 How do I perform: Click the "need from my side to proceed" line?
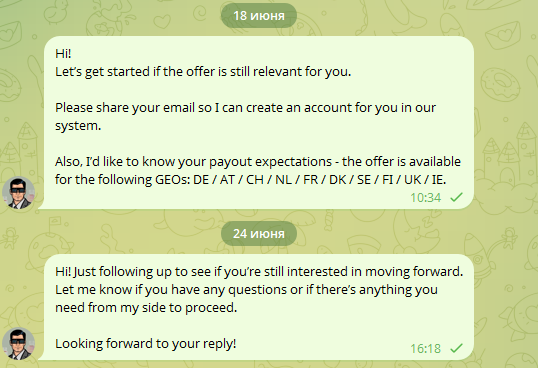click(146, 308)
